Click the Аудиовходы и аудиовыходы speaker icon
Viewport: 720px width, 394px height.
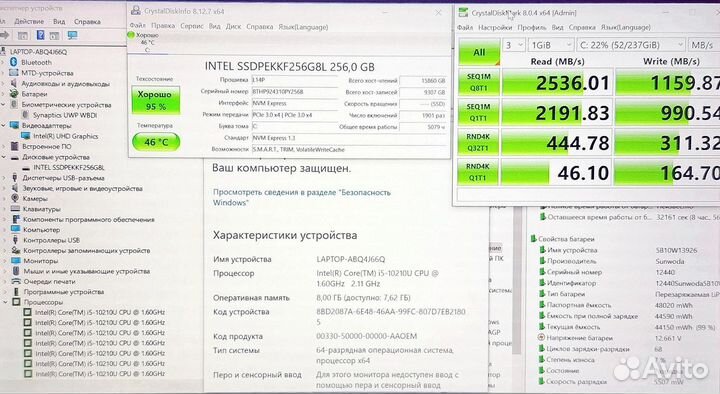(14, 83)
